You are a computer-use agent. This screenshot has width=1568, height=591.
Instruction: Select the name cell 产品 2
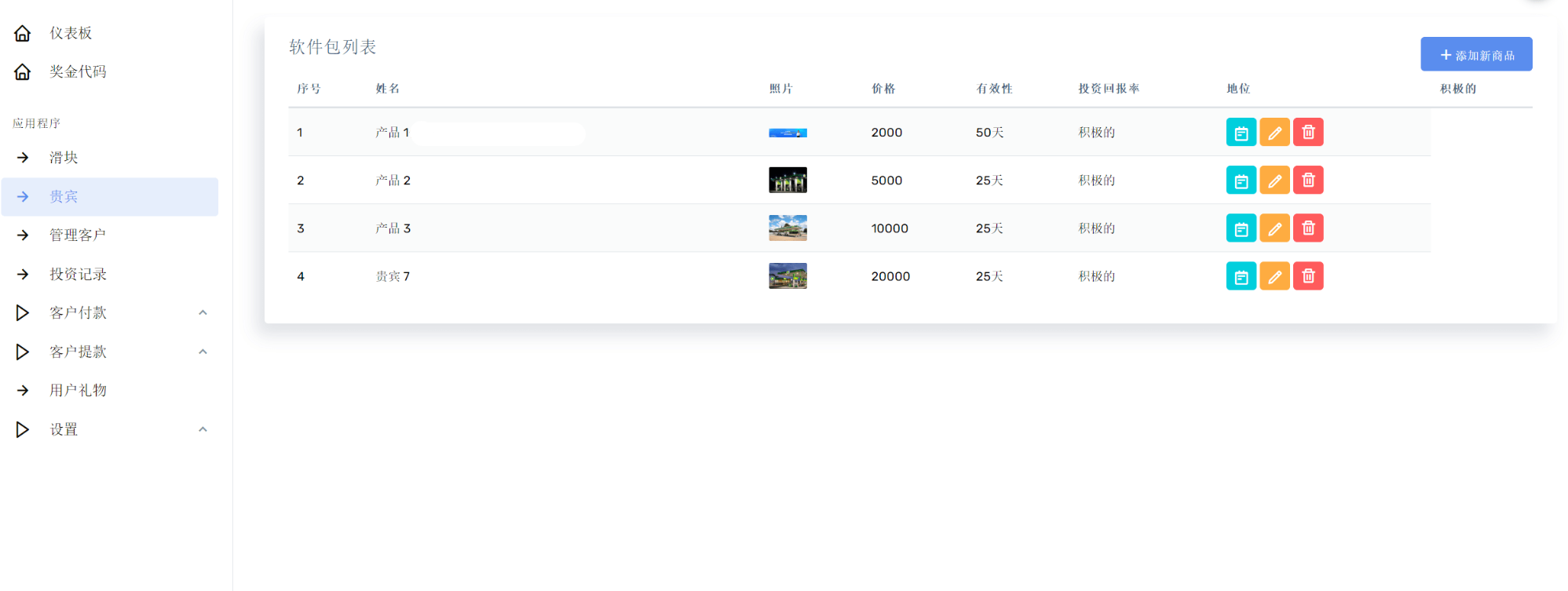point(393,181)
